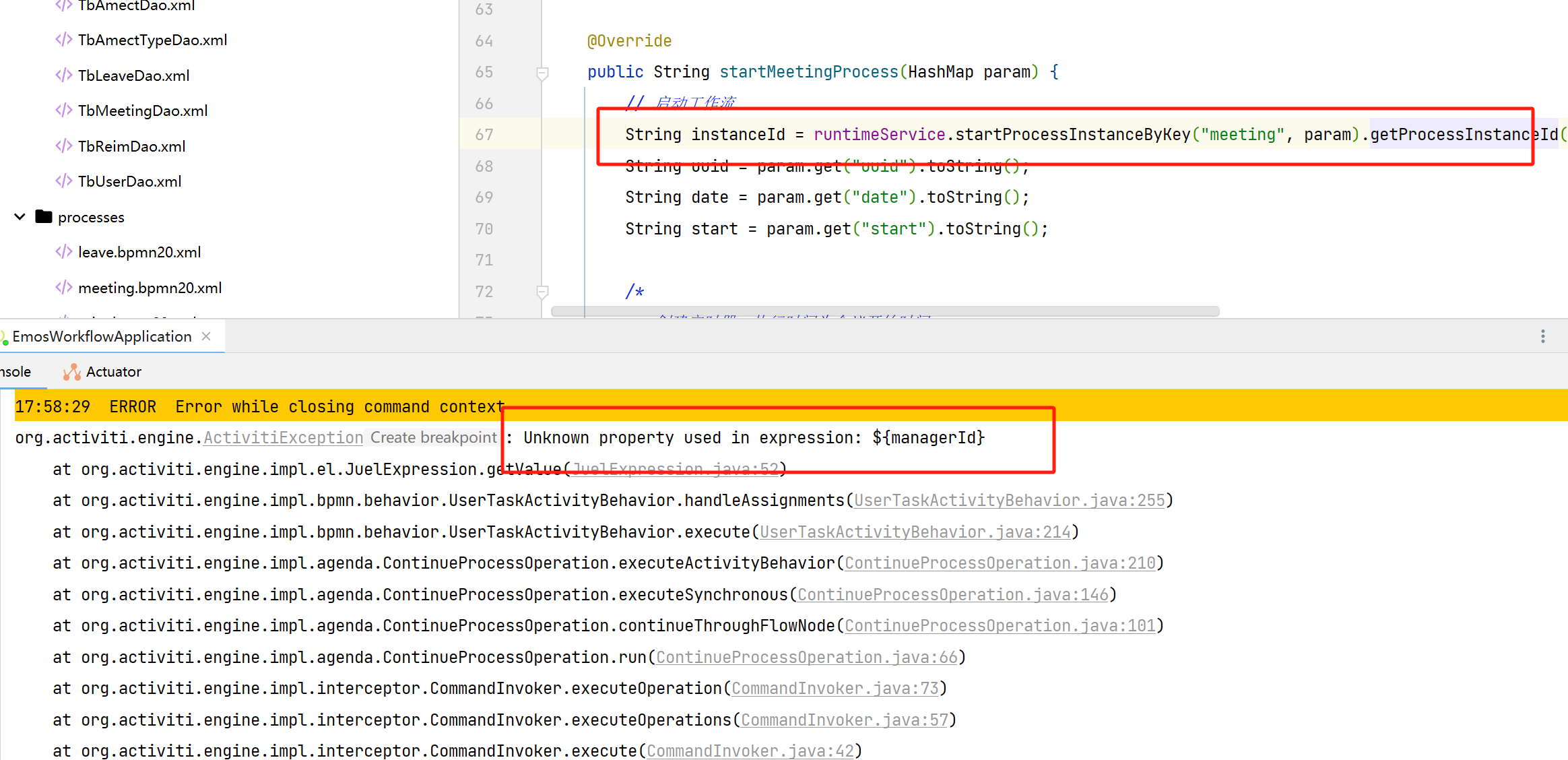Image resolution: width=1568 pixels, height=760 pixels.
Task: Close the EmosWorkflowApplication run tab
Action: [x=207, y=336]
